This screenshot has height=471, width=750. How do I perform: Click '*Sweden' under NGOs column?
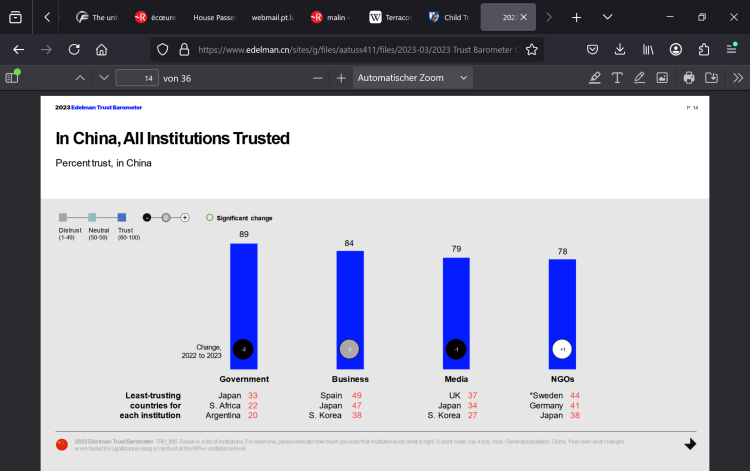tap(546, 395)
